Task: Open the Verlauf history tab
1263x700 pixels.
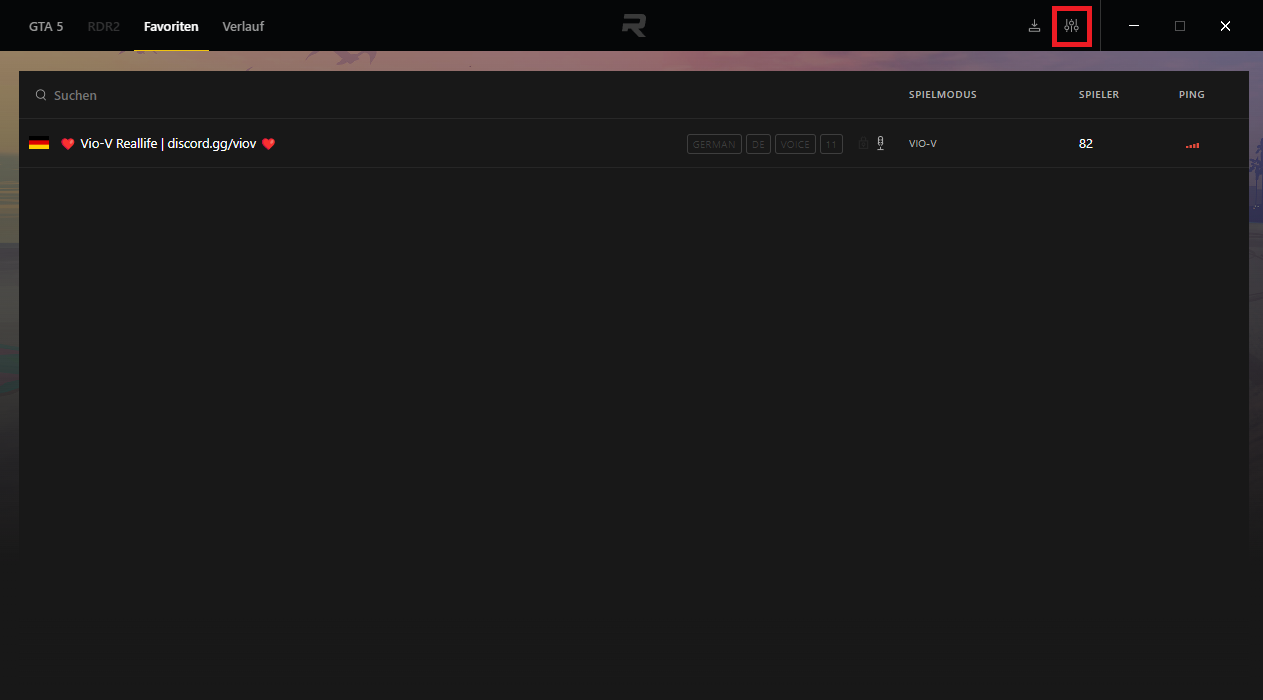Action: tap(243, 26)
